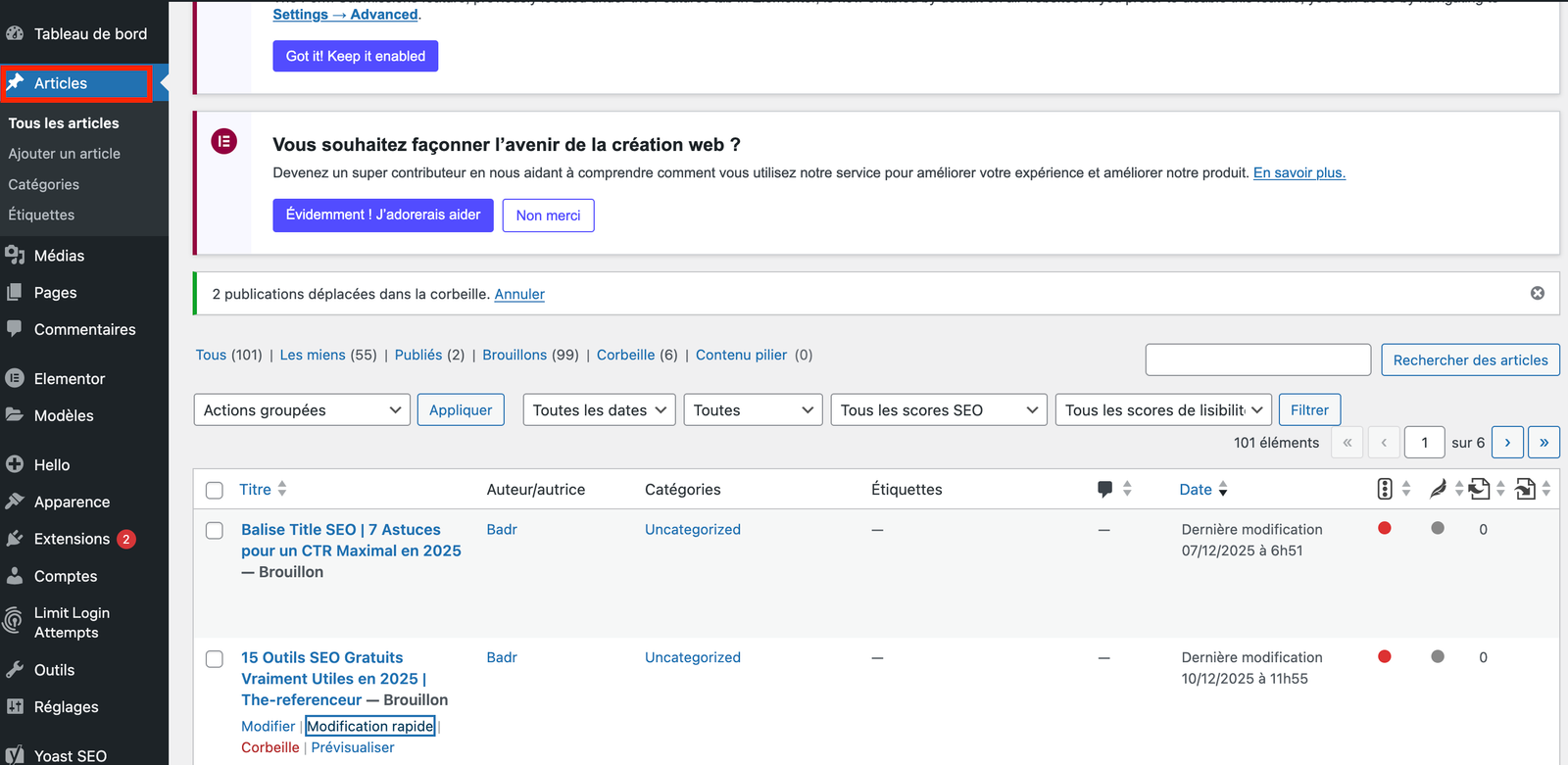Click the readability feather column icon
The image size is (1568, 765).
pyautogui.click(x=1438, y=489)
